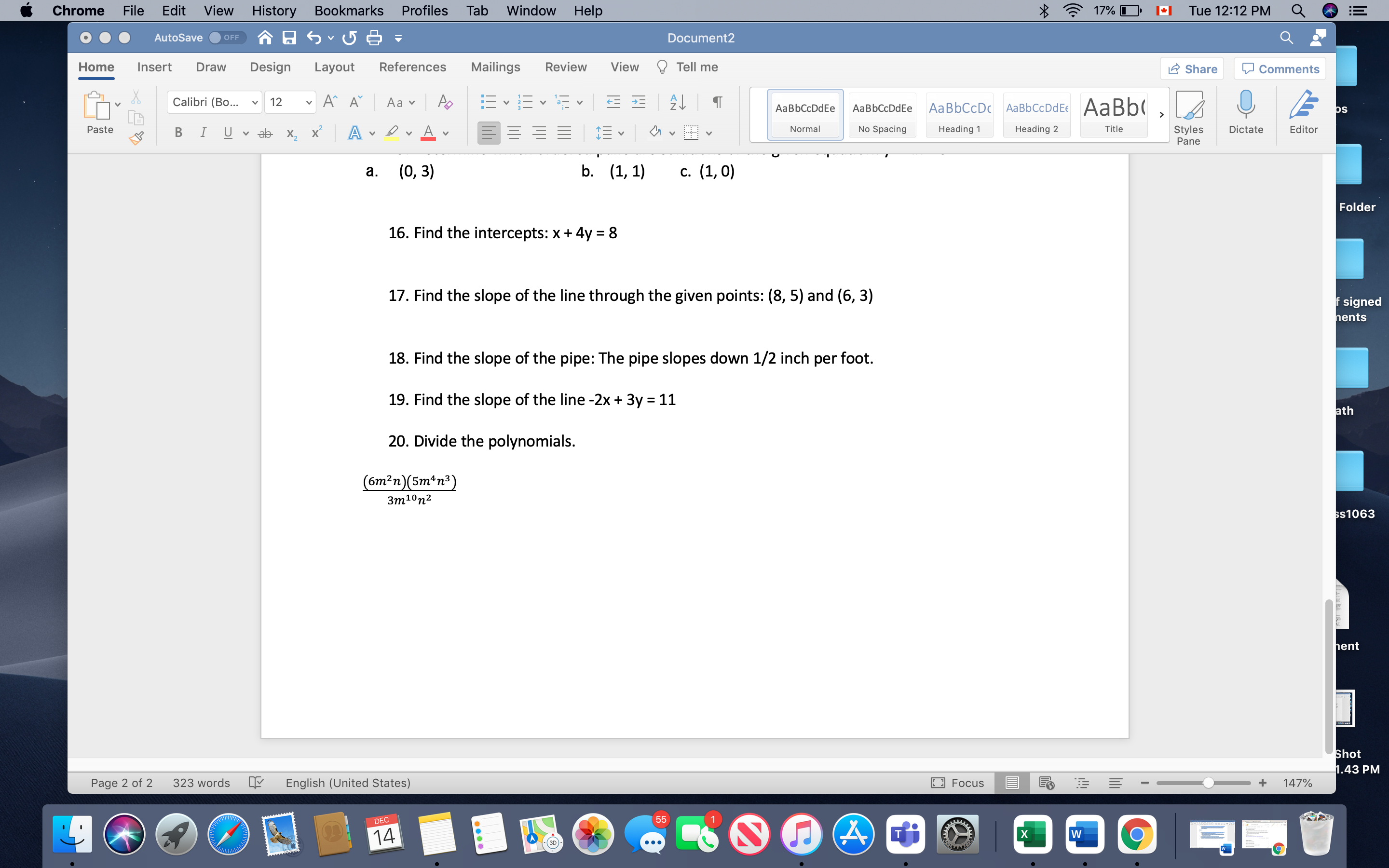
Task: Click the Heading 1 style thumbnail
Action: tap(959, 115)
